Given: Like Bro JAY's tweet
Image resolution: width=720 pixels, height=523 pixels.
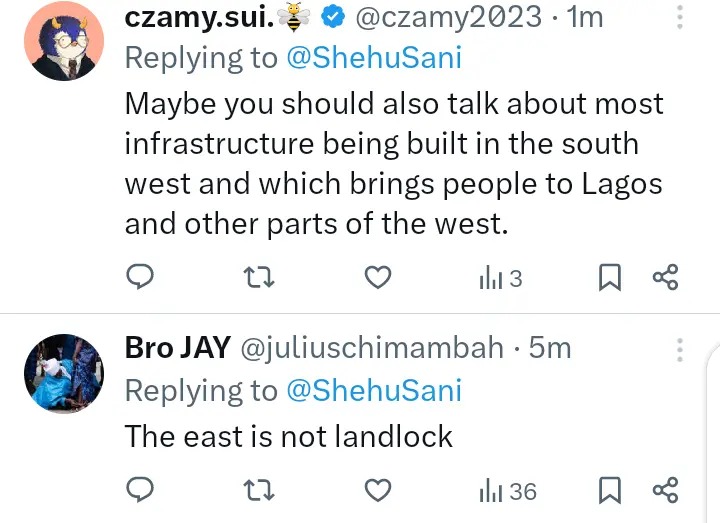Looking at the screenshot, I should pos(376,490).
